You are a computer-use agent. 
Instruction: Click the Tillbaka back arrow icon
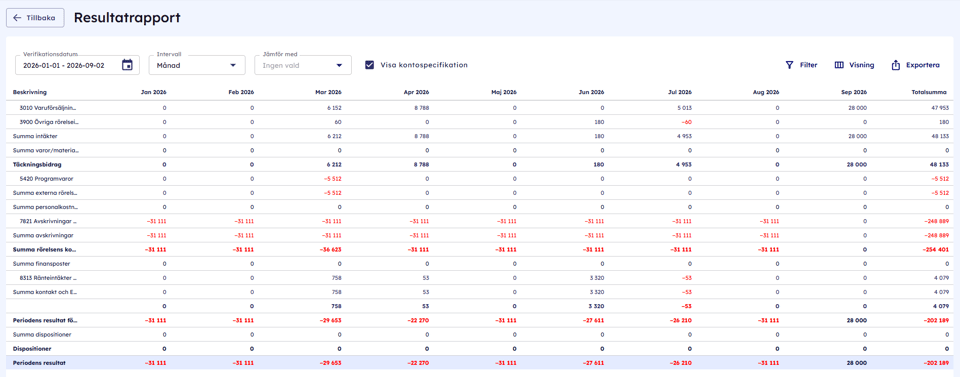coord(17,18)
